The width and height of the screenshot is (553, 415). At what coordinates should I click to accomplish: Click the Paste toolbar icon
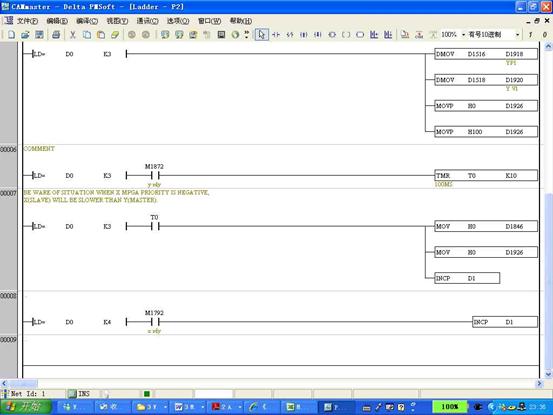click(x=101, y=35)
